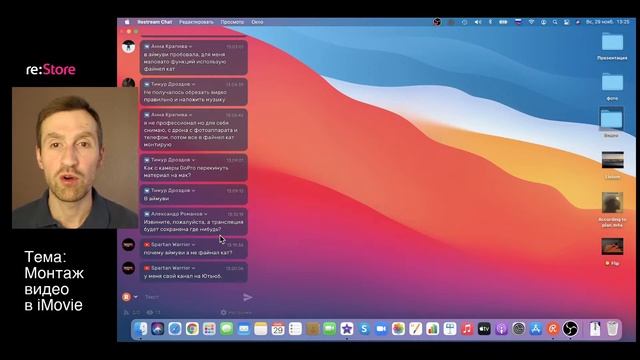Open Finder from the Dock
640x360 pixels.
141,329
